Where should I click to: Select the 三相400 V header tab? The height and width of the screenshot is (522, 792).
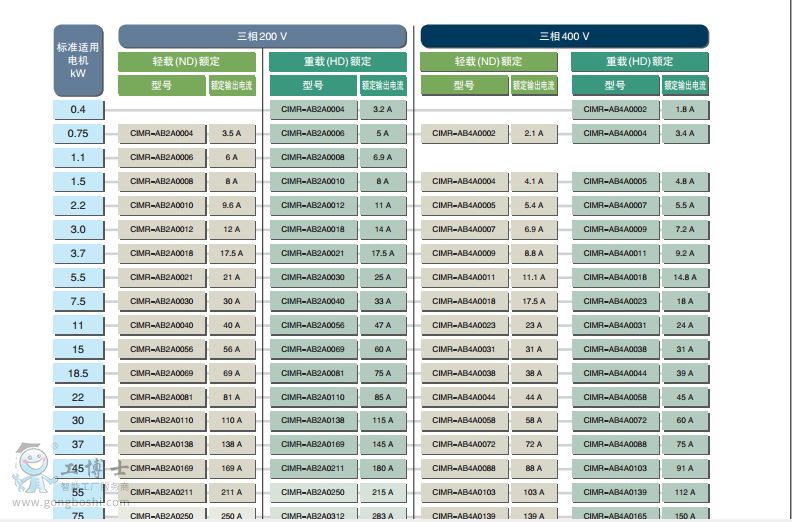pos(564,36)
